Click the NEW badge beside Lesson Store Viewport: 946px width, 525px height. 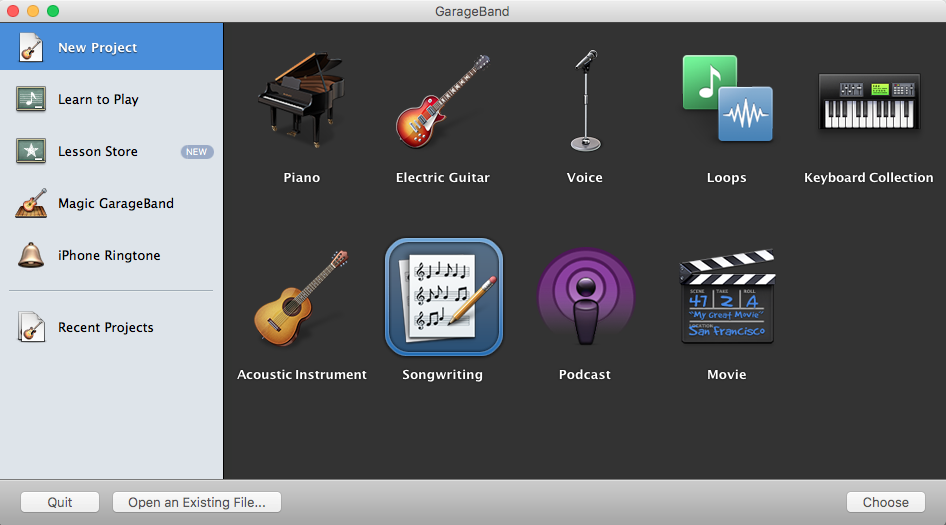197,151
